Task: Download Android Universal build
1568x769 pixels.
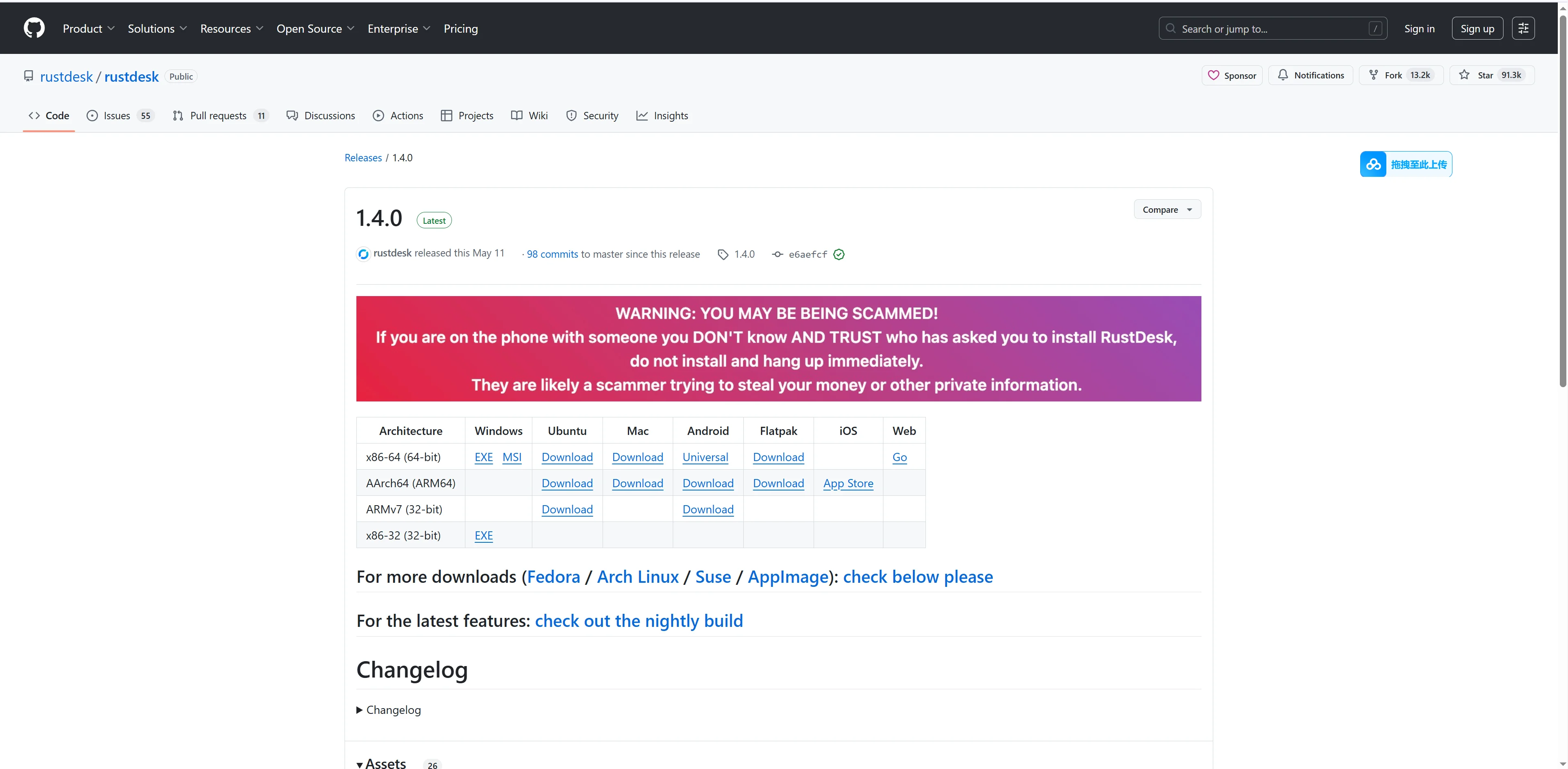Action: pos(705,457)
